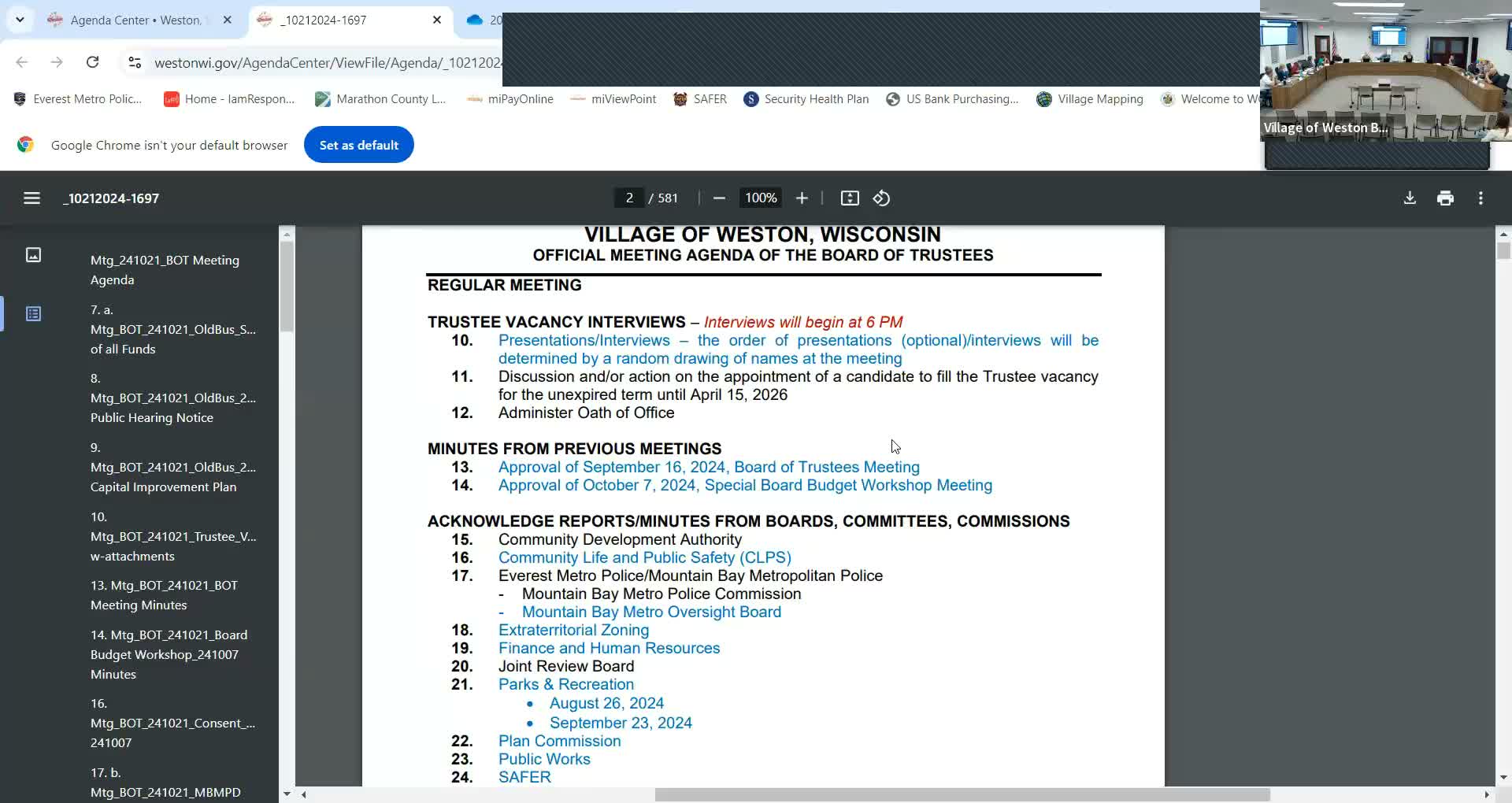
Task: Open Finance and Human Resources link
Action: coord(609,648)
